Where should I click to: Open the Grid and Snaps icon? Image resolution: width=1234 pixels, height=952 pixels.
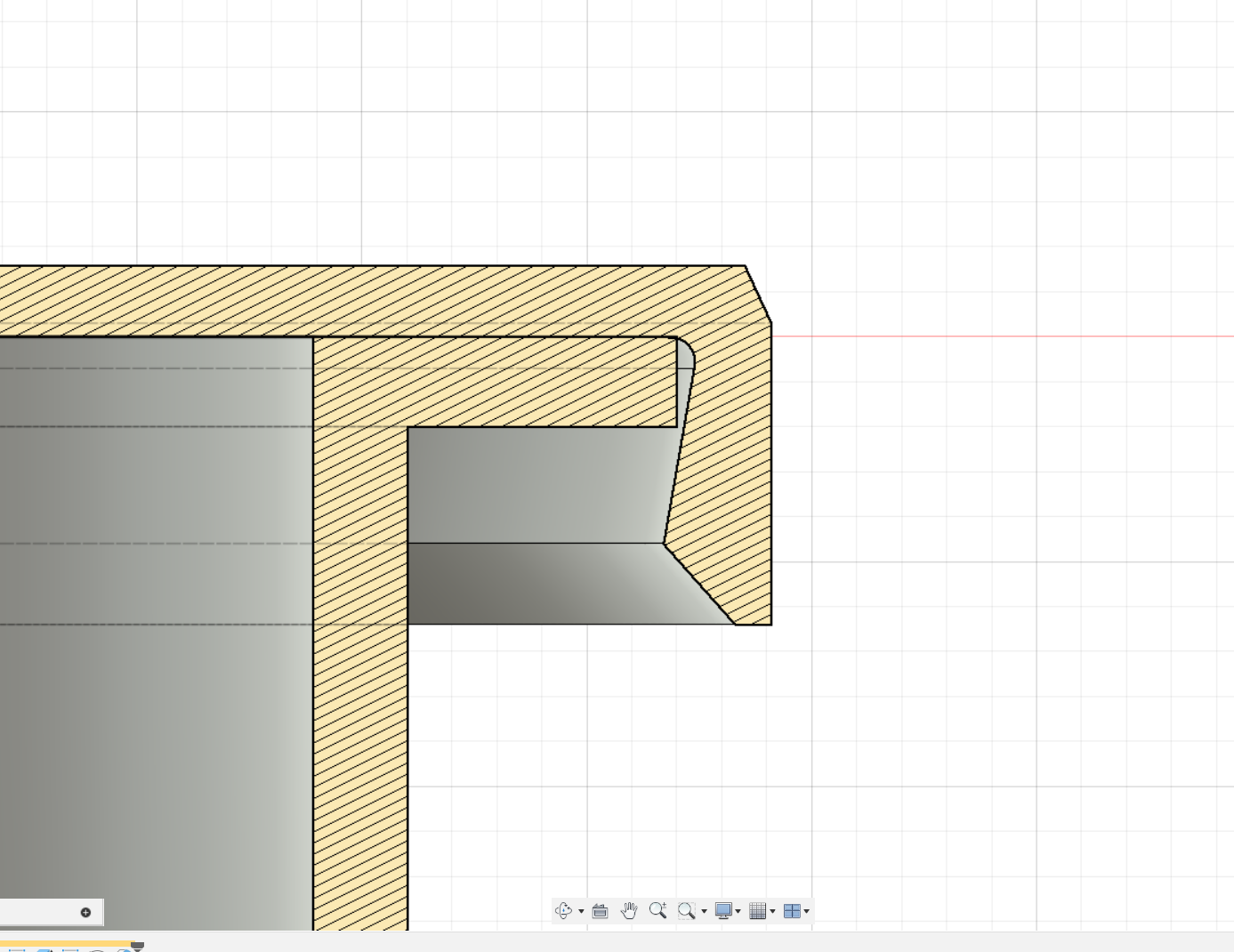pos(758,910)
